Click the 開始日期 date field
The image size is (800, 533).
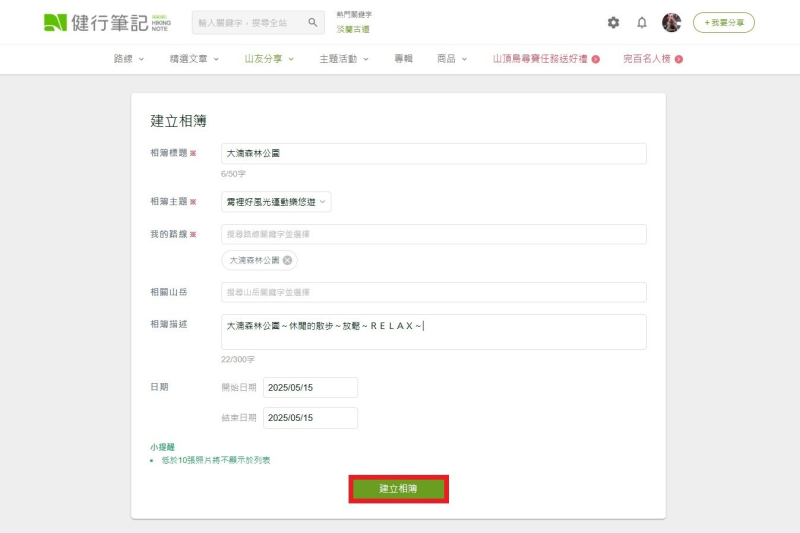click(x=310, y=387)
